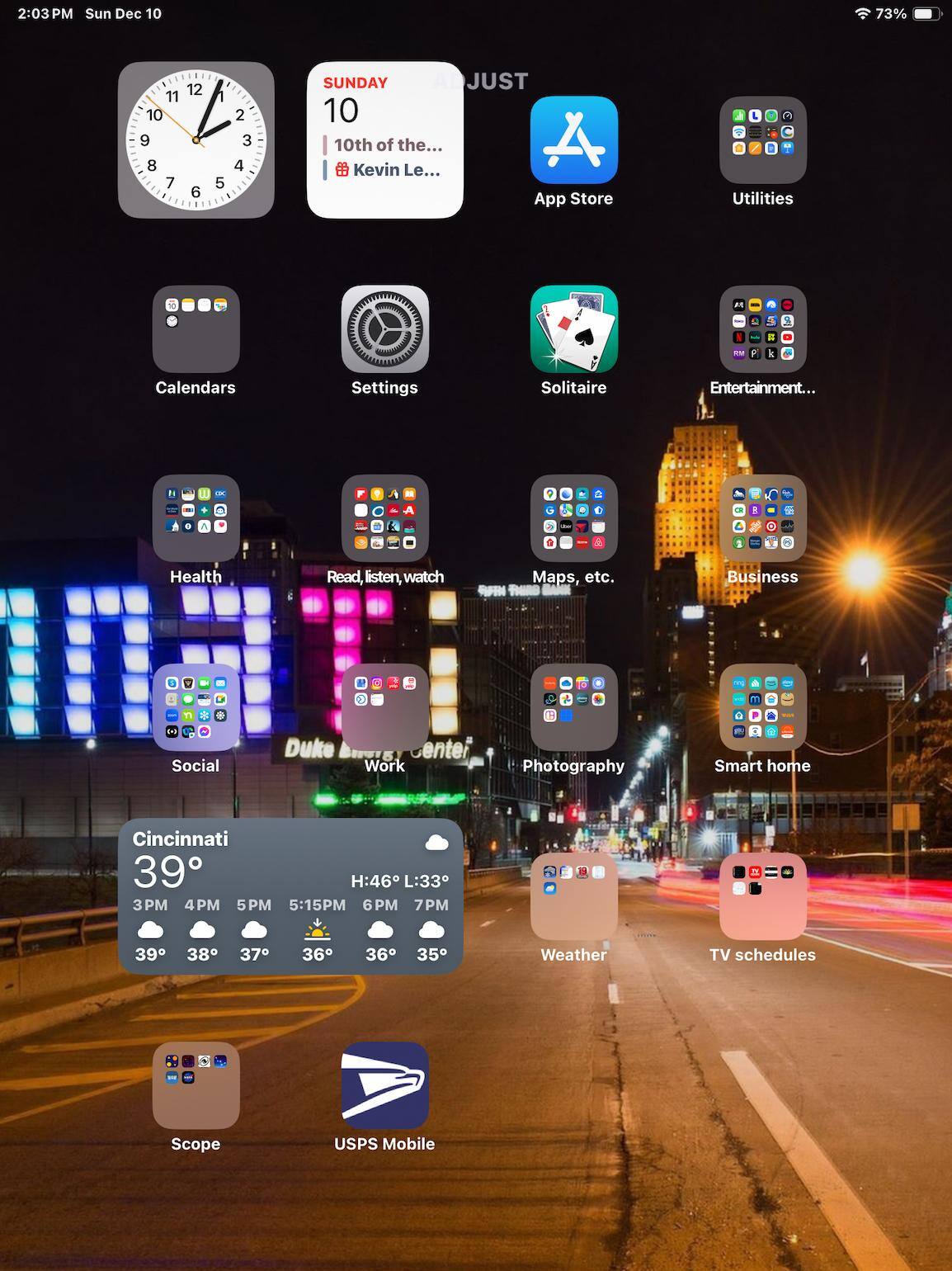This screenshot has width=952, height=1271.
Task: Open the Social folder
Action: click(196, 707)
